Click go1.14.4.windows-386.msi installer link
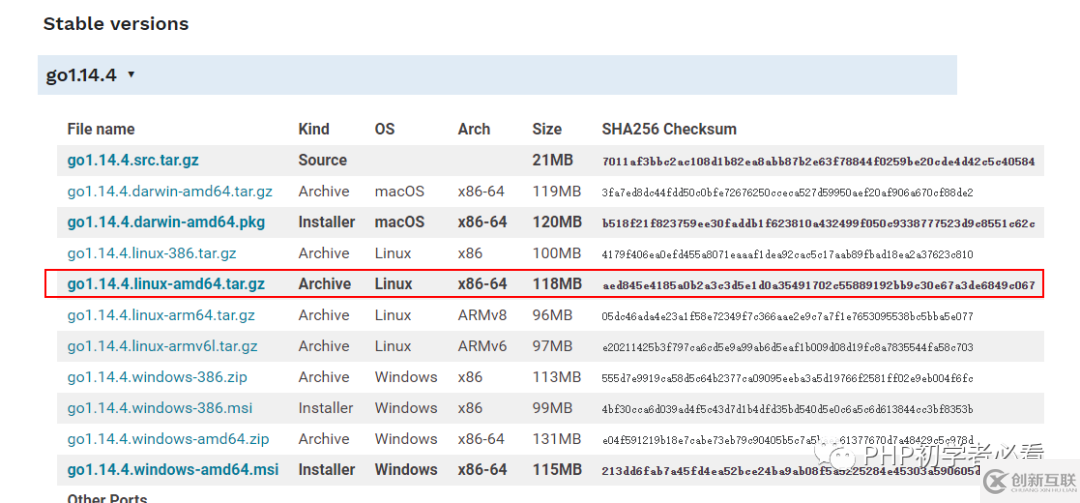 point(159,408)
